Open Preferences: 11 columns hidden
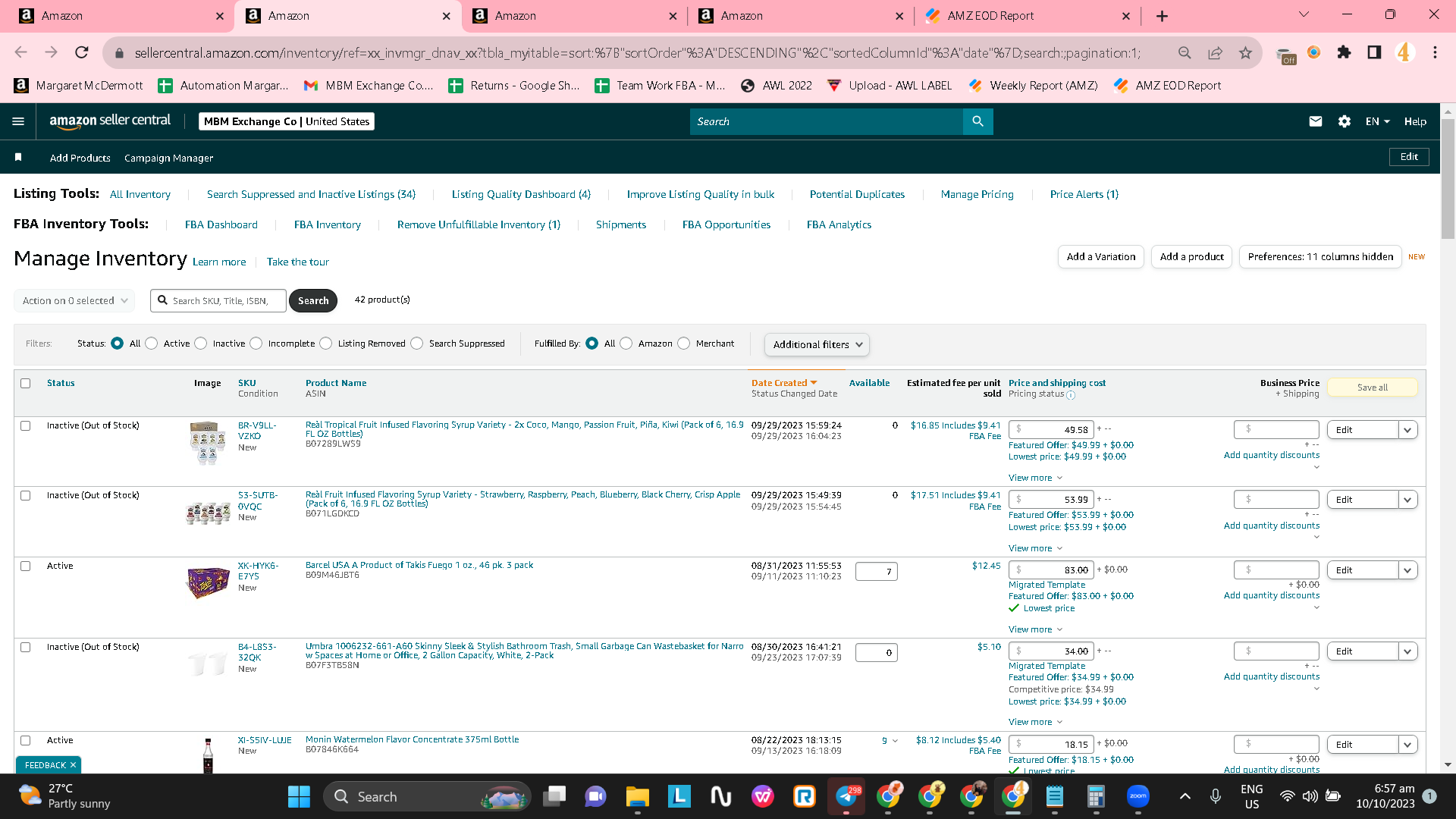 [1320, 257]
